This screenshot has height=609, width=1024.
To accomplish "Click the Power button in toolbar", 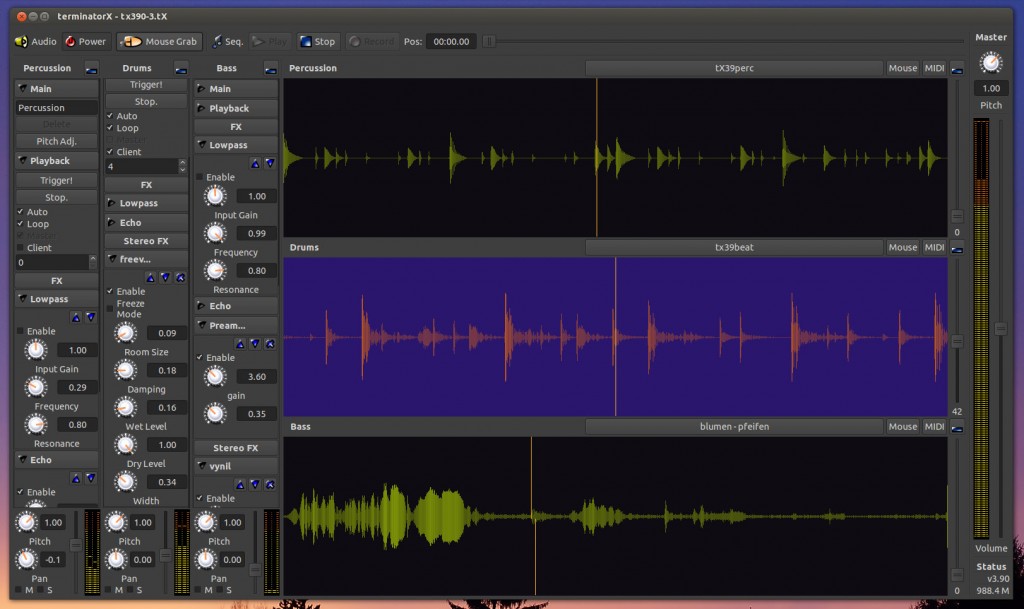I will click(85, 42).
